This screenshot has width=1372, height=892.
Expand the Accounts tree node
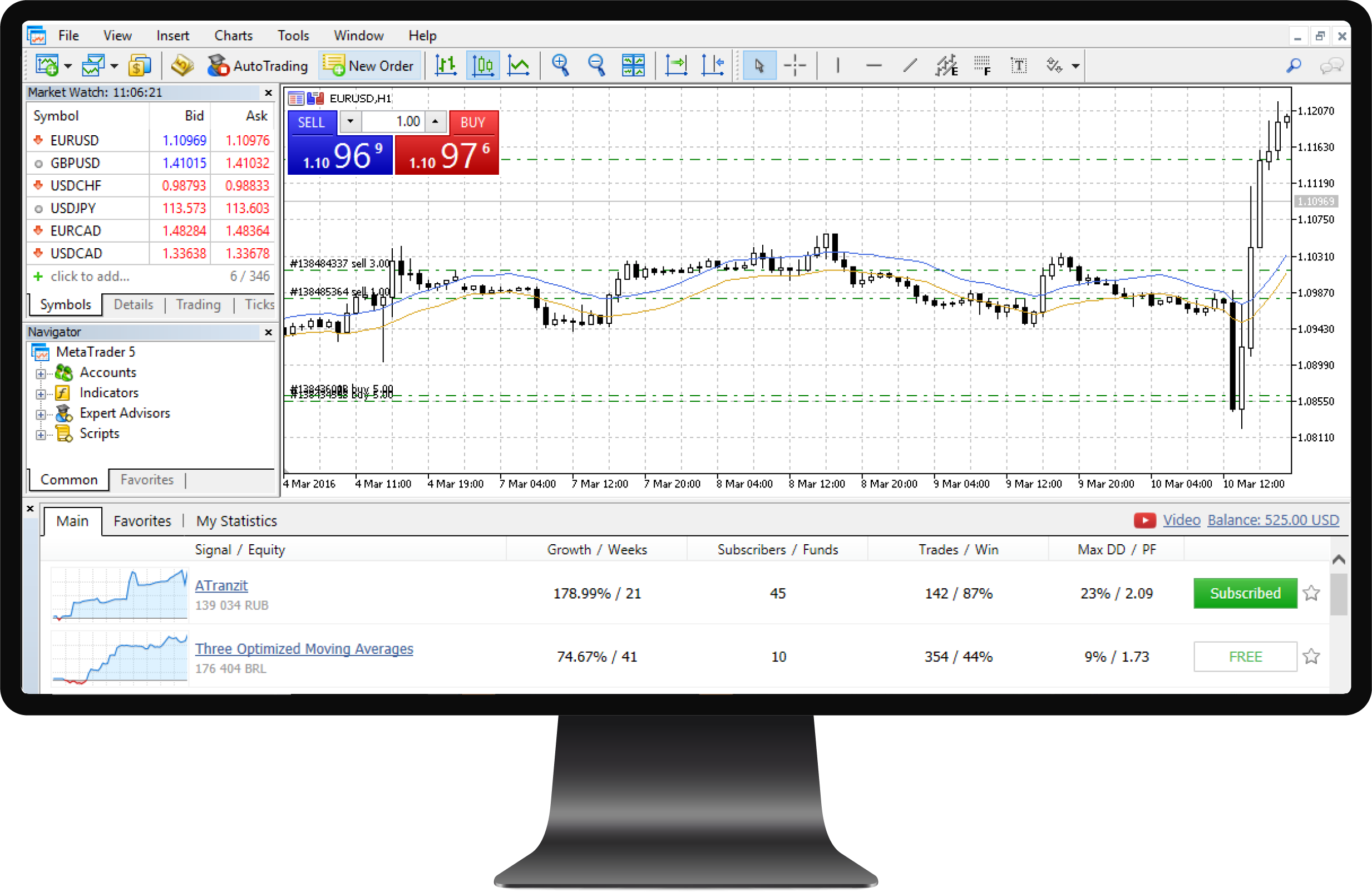[41, 373]
